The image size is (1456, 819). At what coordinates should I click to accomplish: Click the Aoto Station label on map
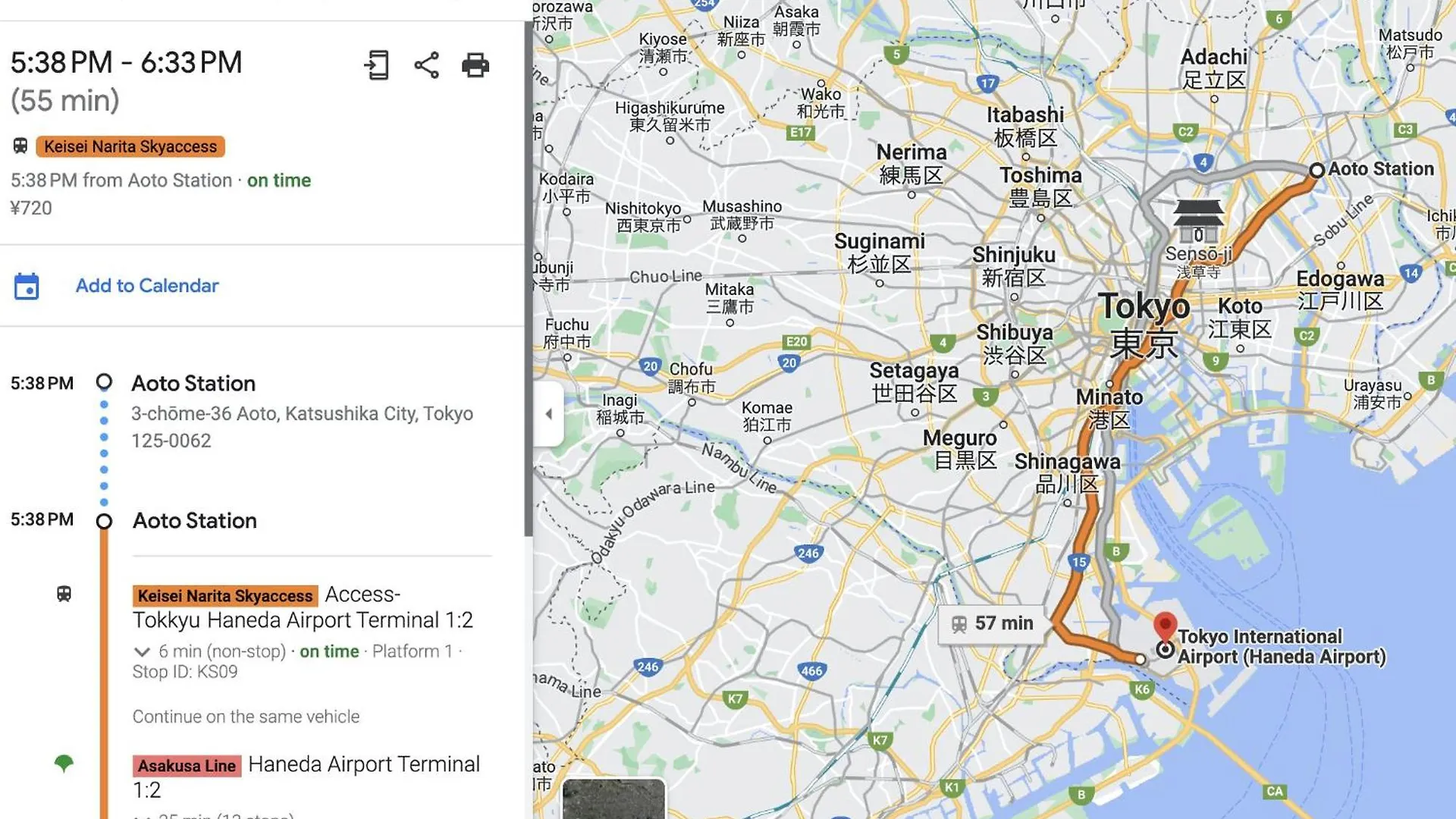(1381, 169)
